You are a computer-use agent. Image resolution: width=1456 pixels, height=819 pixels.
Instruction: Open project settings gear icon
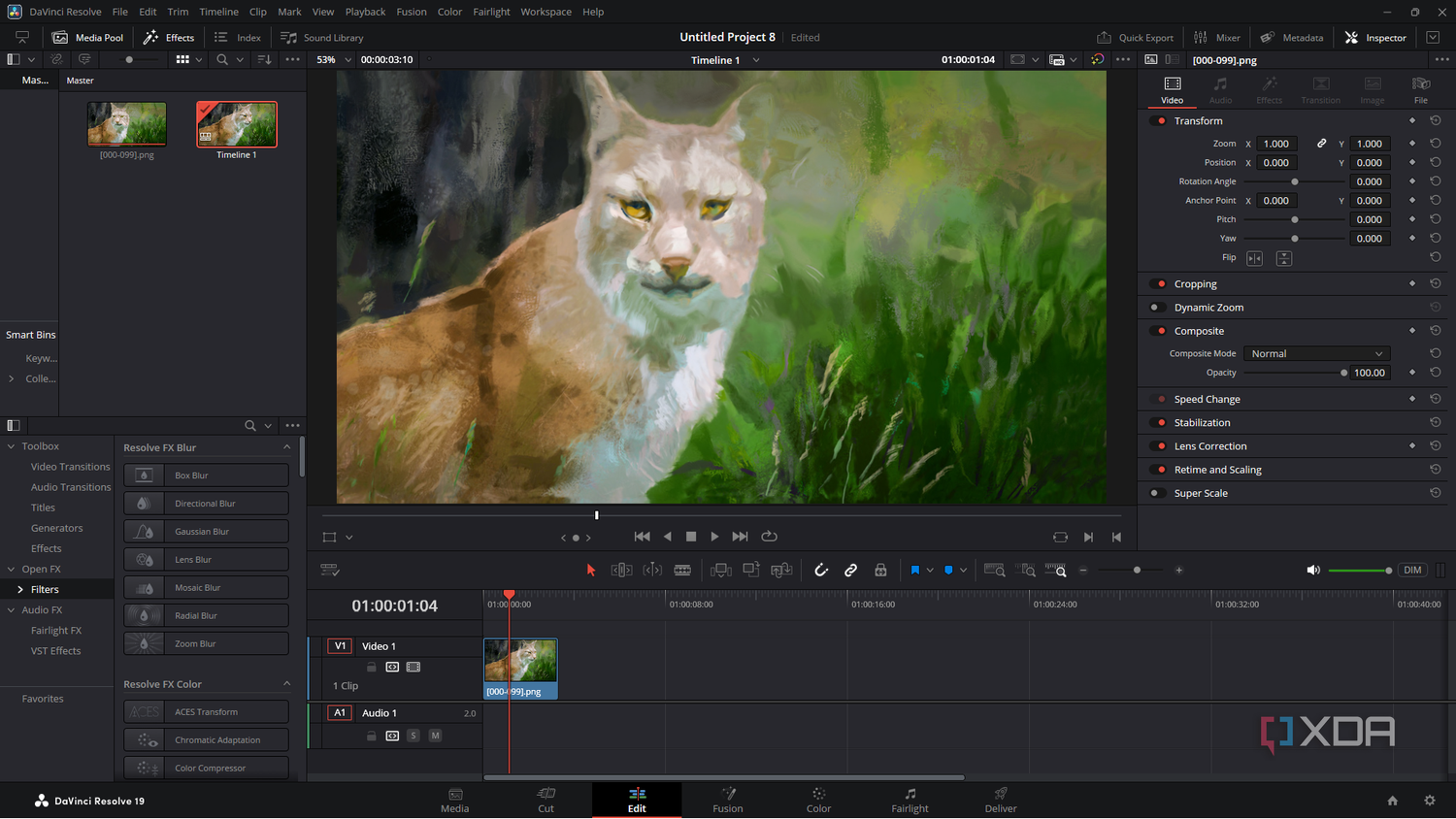pyautogui.click(x=1429, y=801)
